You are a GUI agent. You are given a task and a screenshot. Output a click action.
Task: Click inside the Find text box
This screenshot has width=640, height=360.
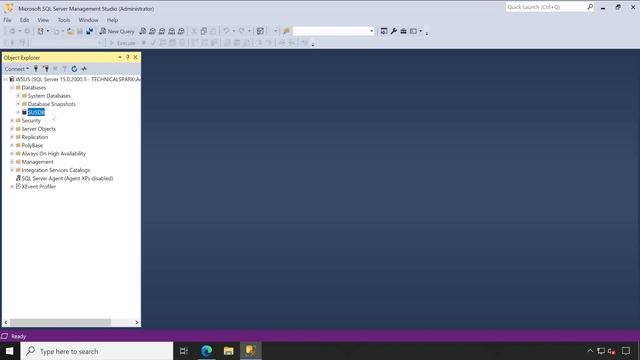pos(331,31)
